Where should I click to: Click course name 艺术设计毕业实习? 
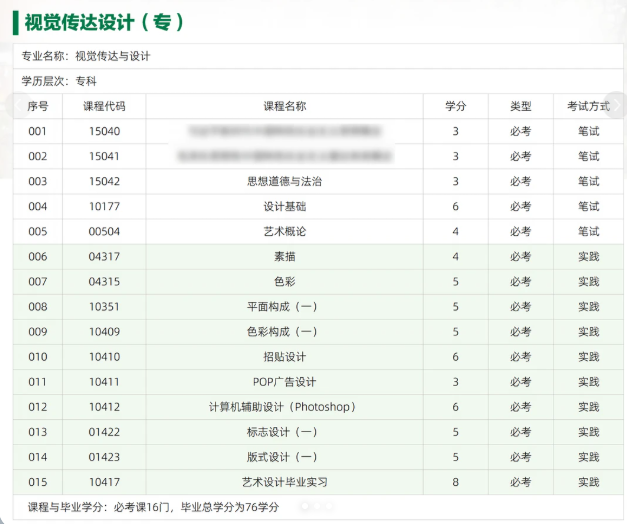285,482
